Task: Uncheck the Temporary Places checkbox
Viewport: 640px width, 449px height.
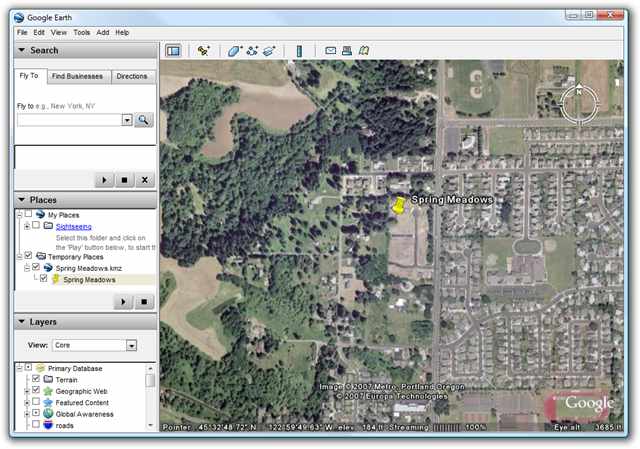Action: coord(28,255)
